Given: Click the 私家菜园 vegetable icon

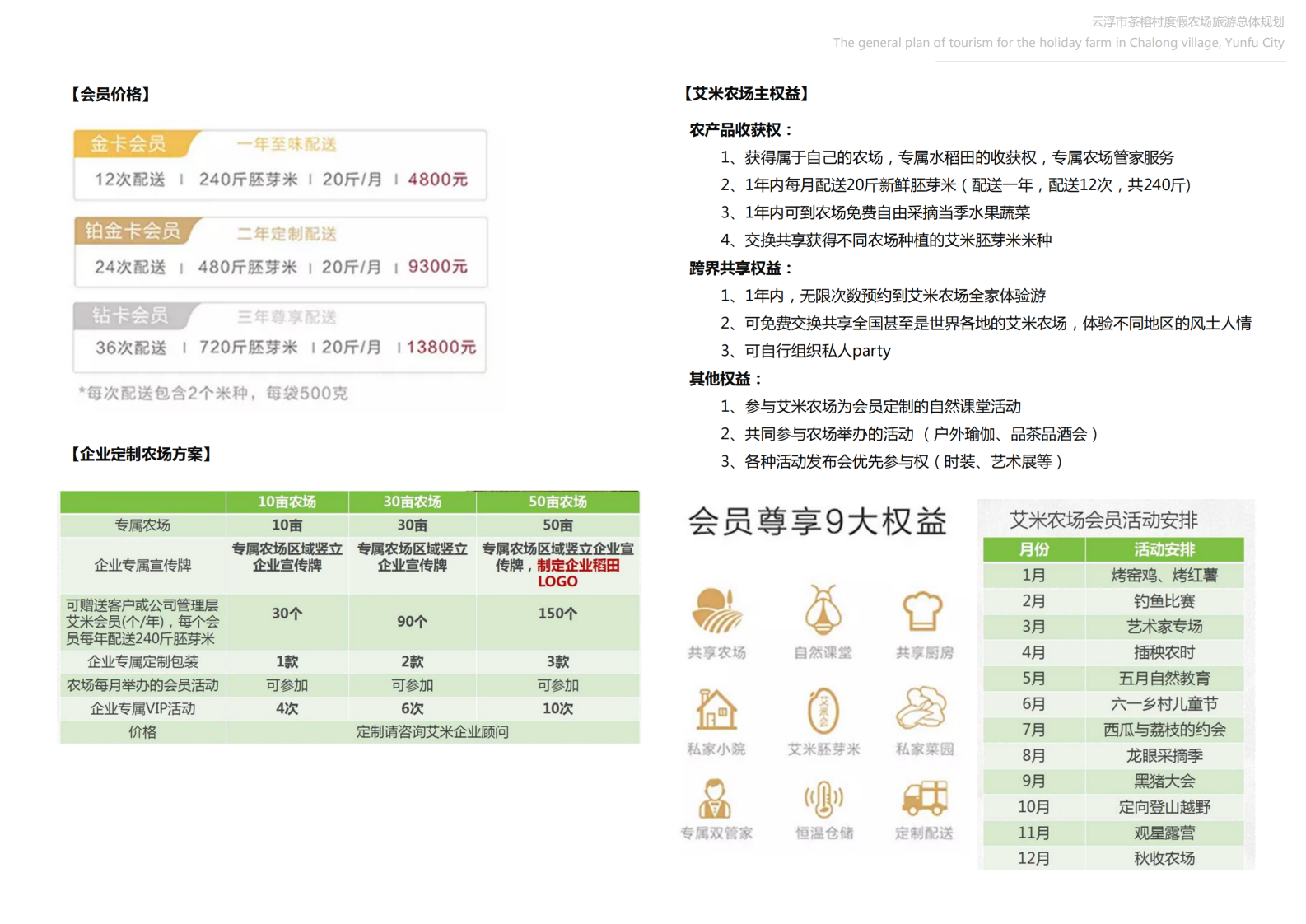Looking at the screenshot, I should pyautogui.click(x=922, y=708).
